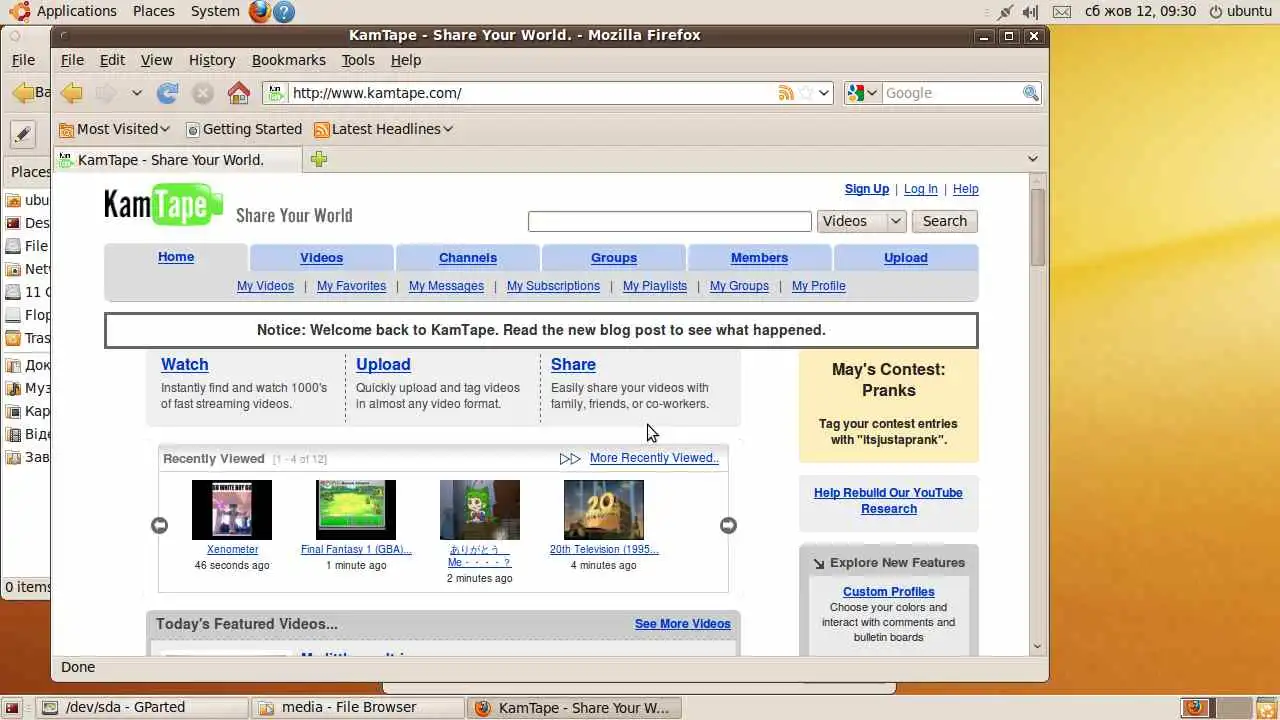
Task: Click the Watch heading link
Action: (185, 365)
